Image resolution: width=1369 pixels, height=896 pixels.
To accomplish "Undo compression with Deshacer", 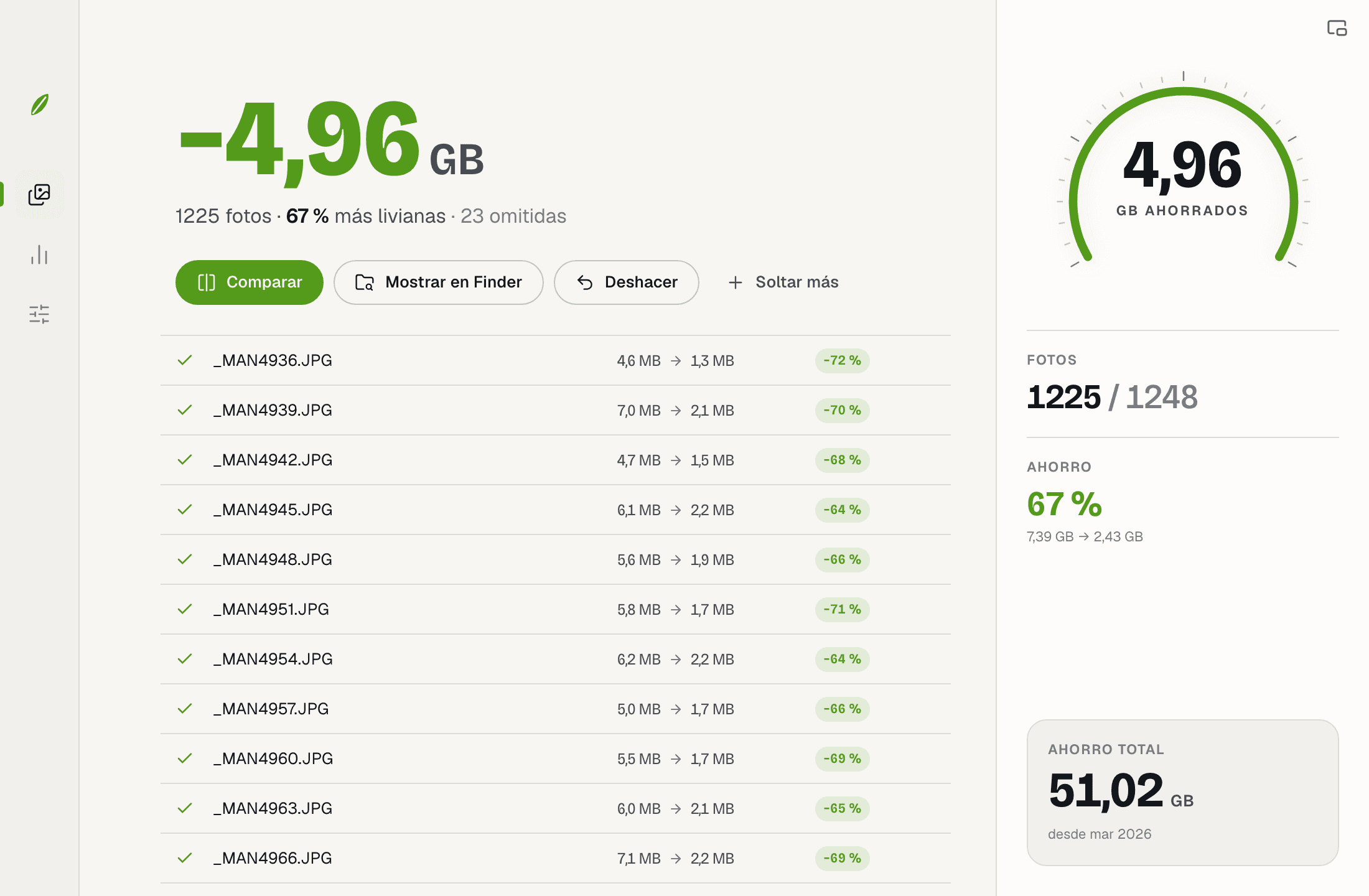I will (x=627, y=282).
